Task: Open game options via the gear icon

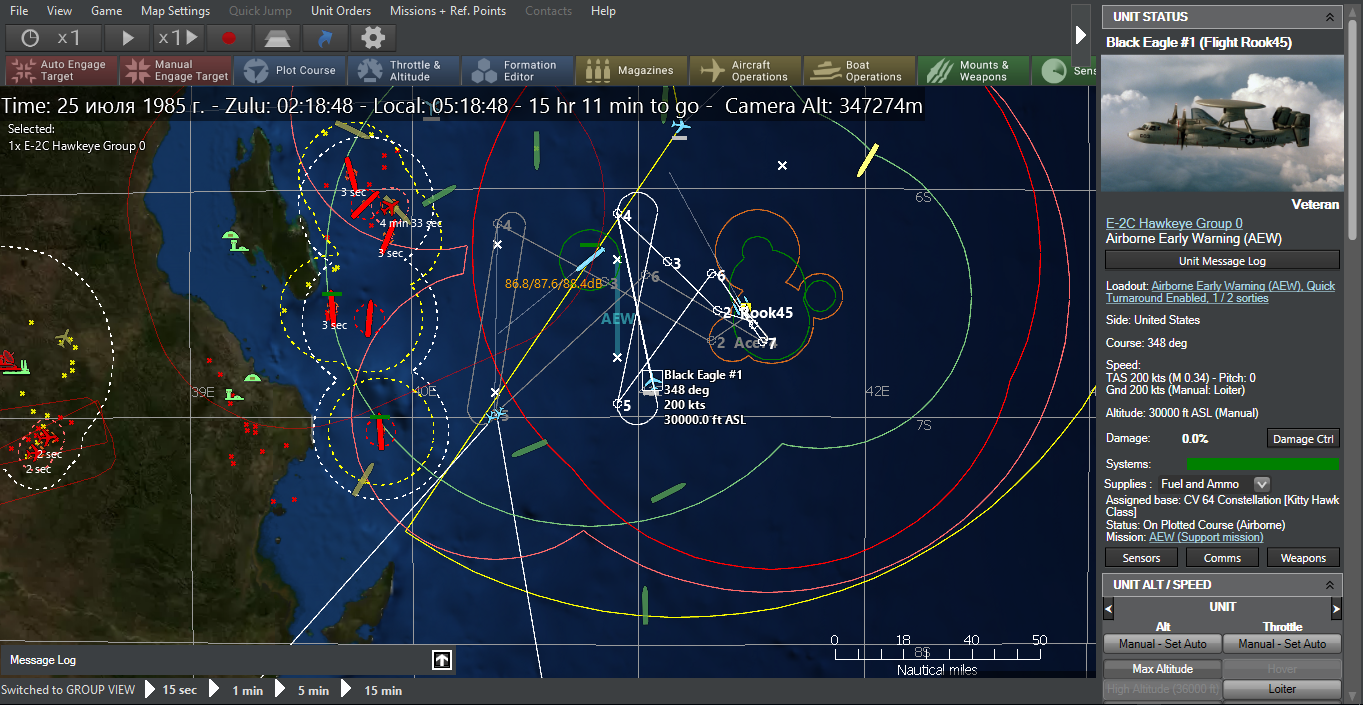Action: tap(373, 38)
